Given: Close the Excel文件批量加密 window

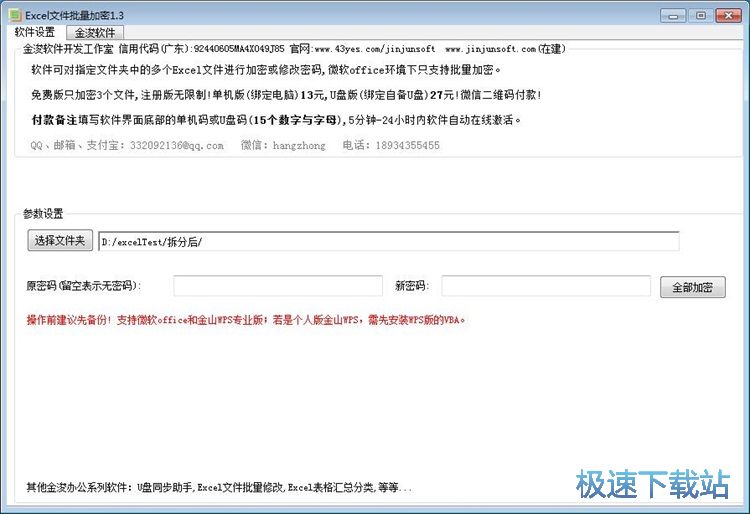Looking at the screenshot, I should pyautogui.click(x=728, y=15).
